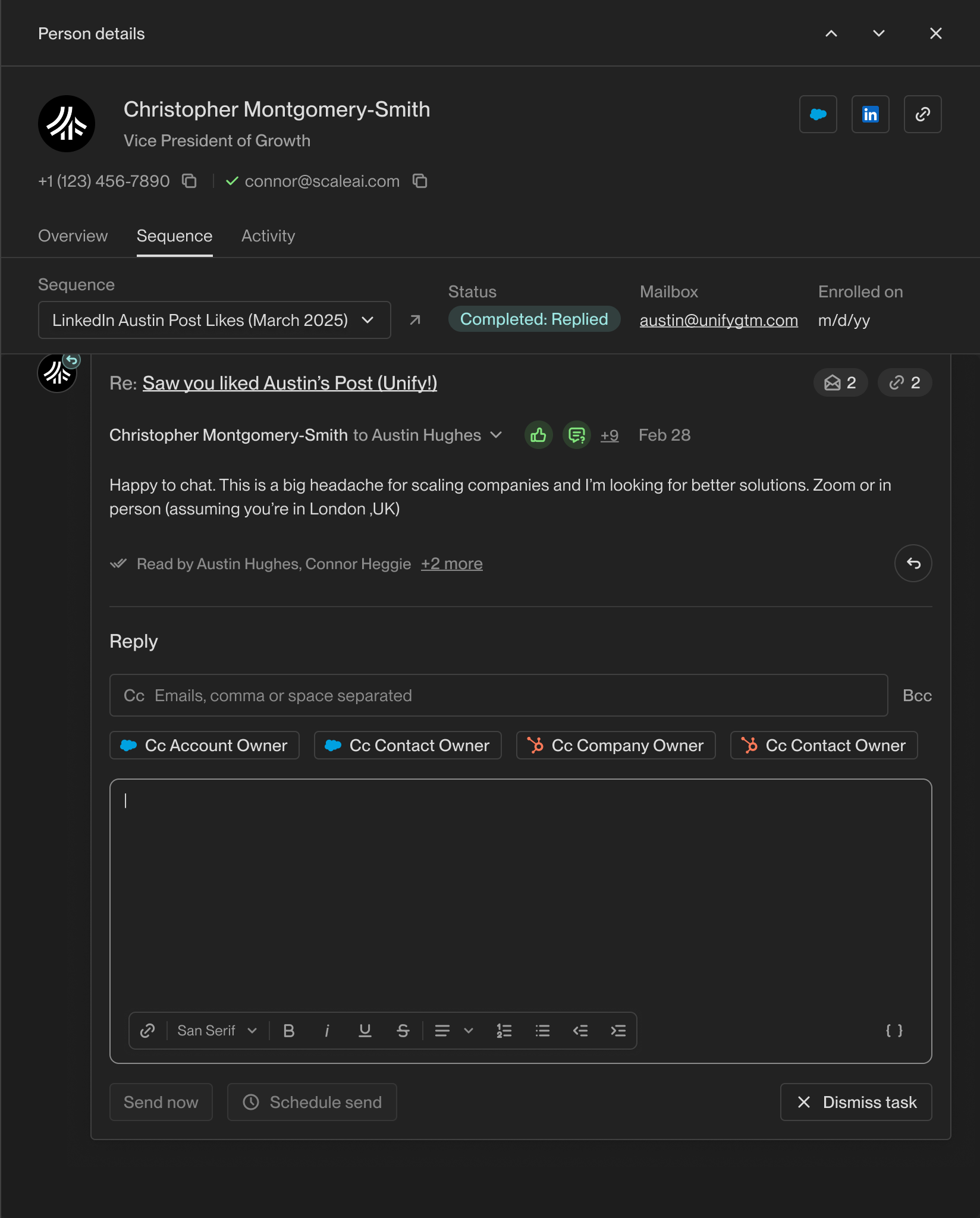Toggle bold formatting
980x1218 pixels.
(x=289, y=1031)
